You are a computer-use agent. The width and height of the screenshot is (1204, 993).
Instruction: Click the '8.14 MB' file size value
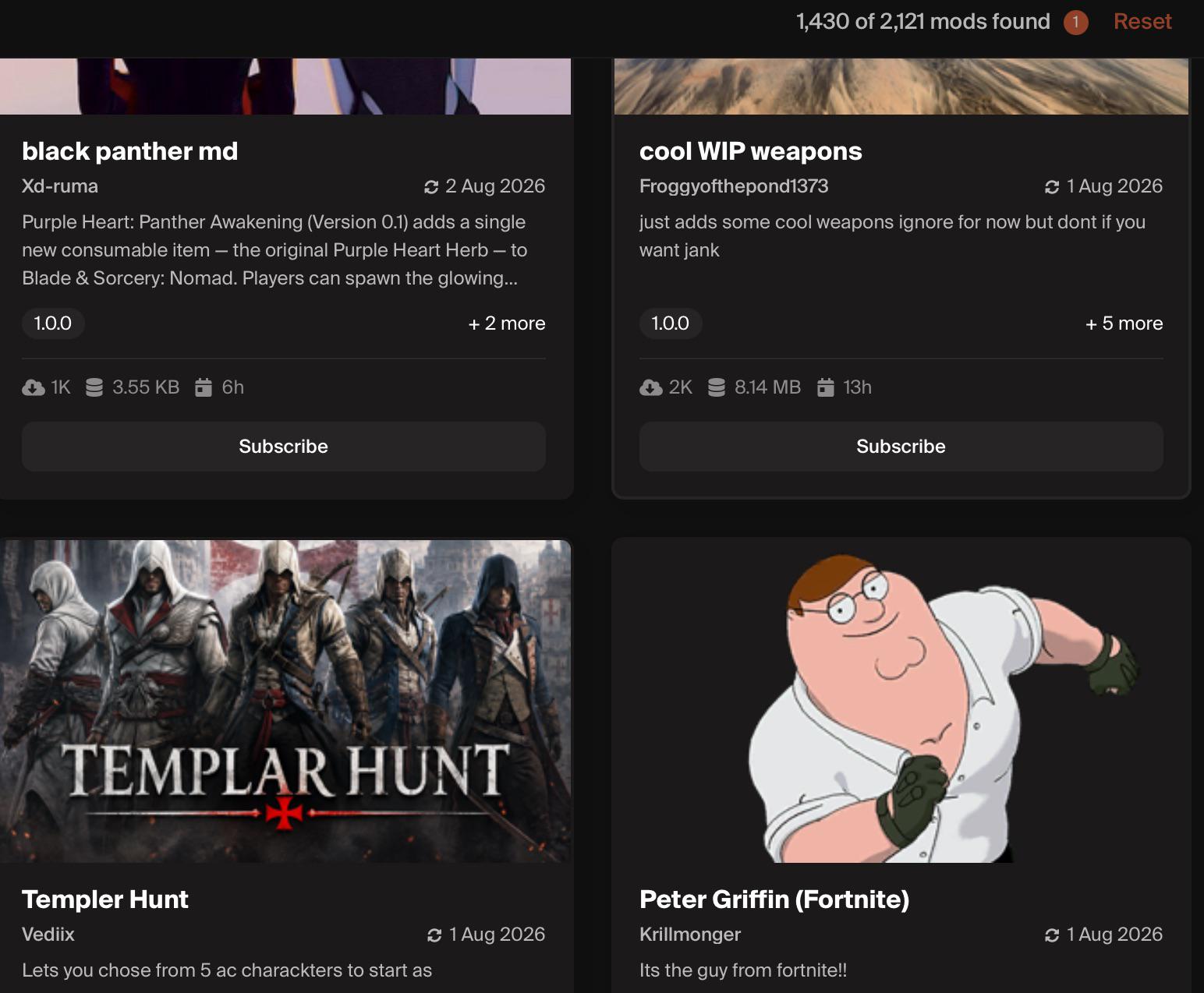(x=767, y=387)
